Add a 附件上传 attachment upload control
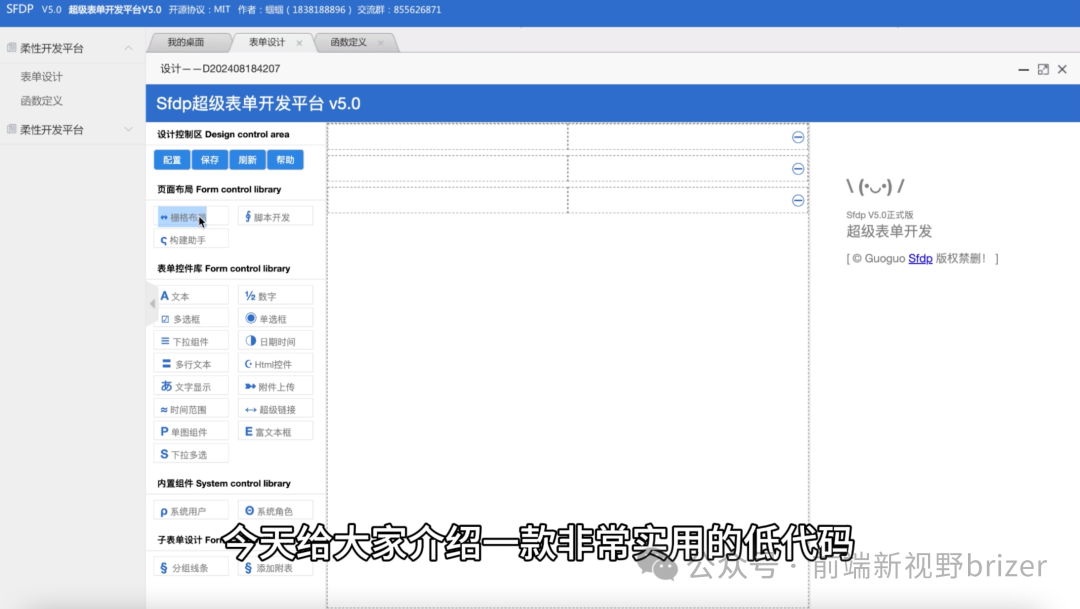 pos(275,386)
